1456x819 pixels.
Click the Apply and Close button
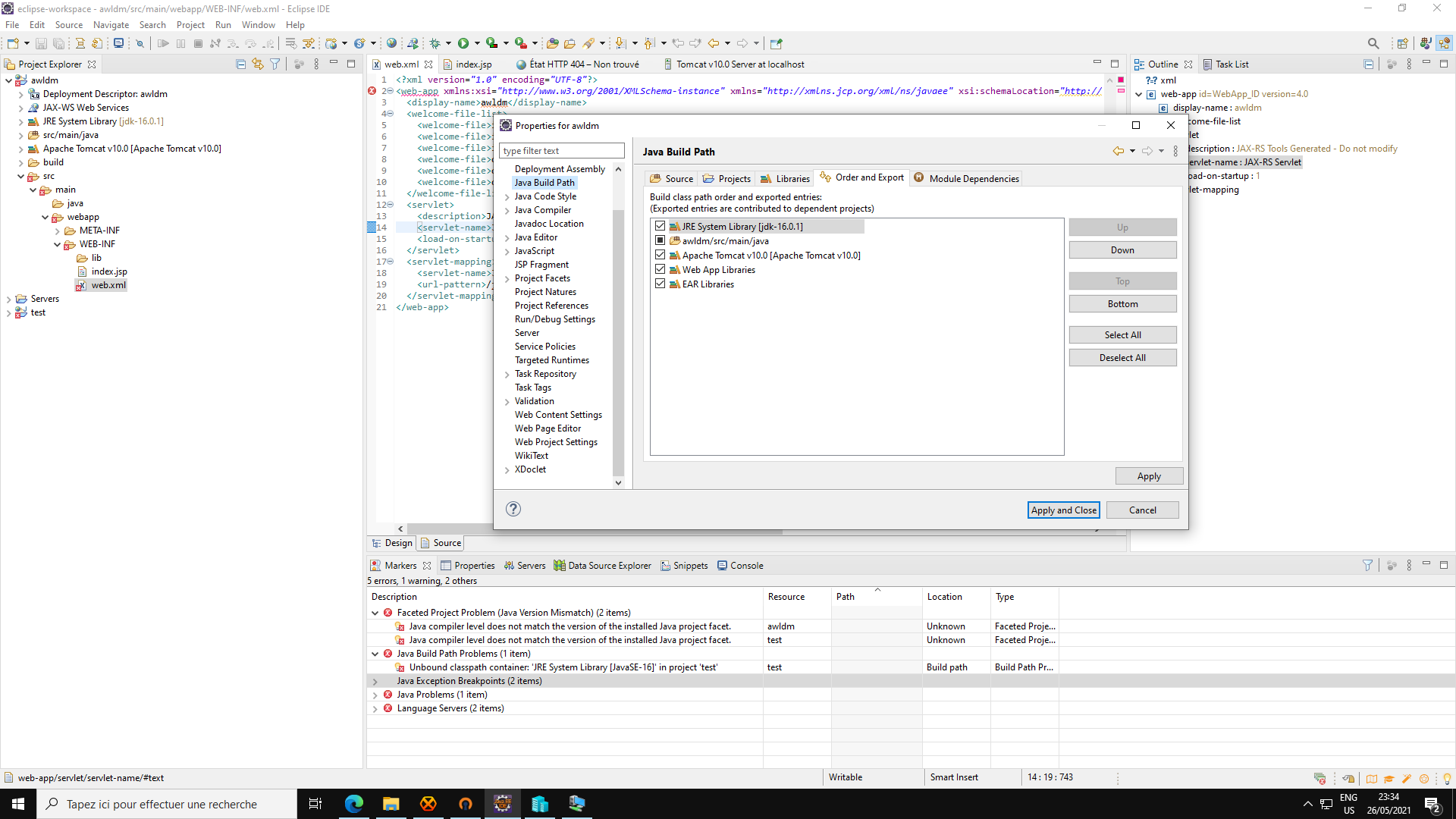coord(1063,510)
